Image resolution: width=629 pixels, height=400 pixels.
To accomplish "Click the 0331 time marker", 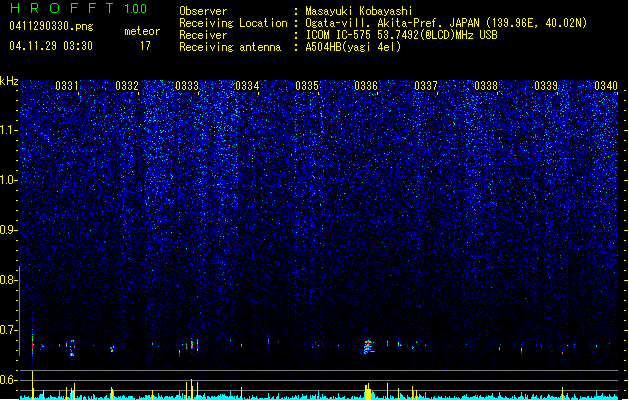I will point(67,86).
